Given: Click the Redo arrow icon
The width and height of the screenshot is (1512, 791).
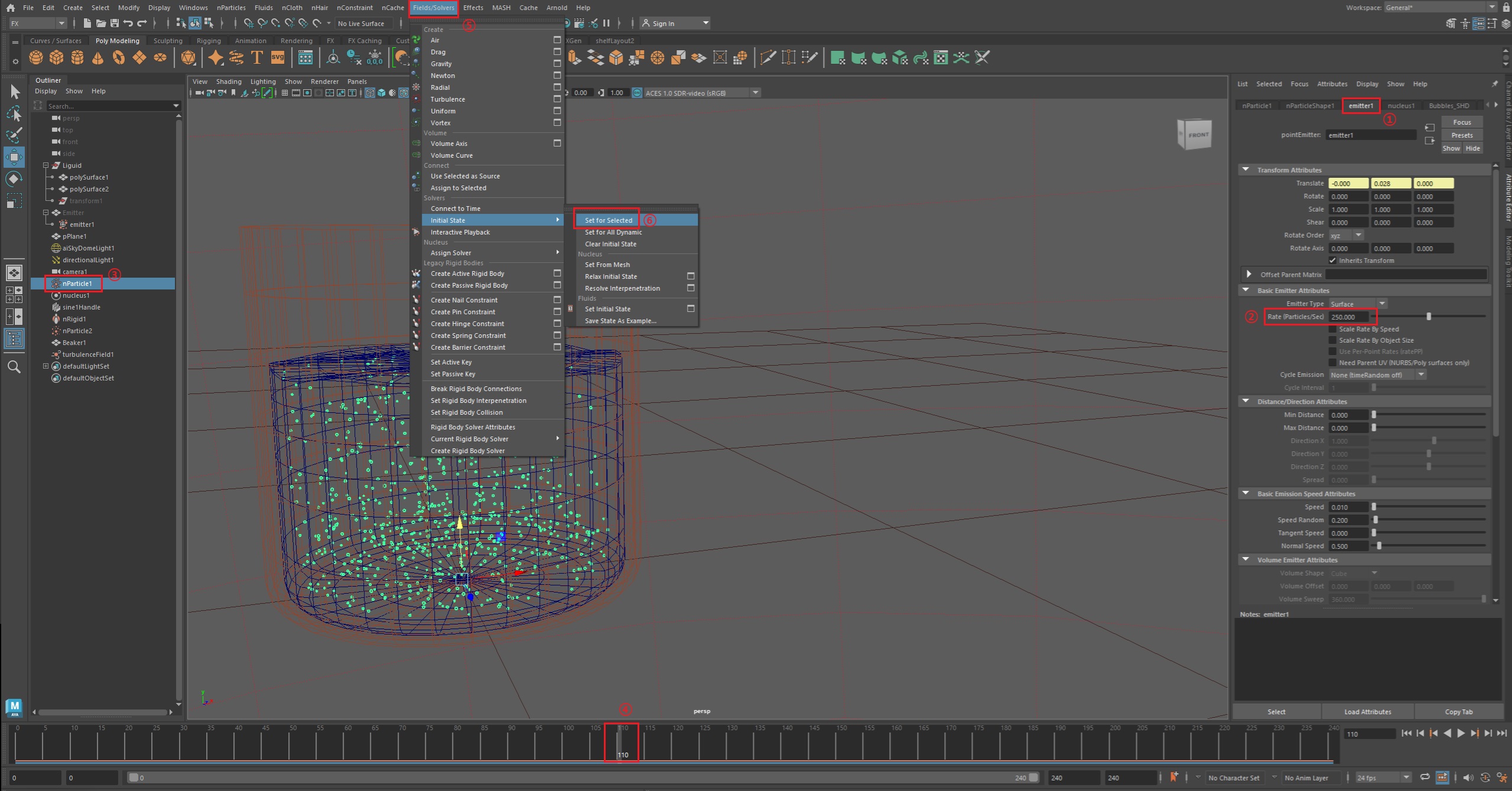Looking at the screenshot, I should coord(142,23).
